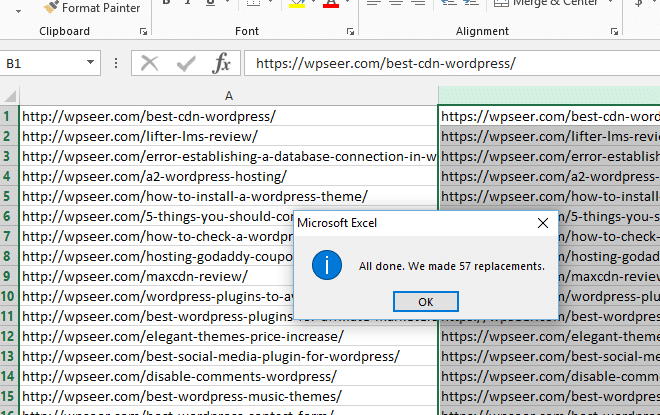This screenshot has width=660, height=415.
Task: Apply the red font color
Action: (x=331, y=3)
